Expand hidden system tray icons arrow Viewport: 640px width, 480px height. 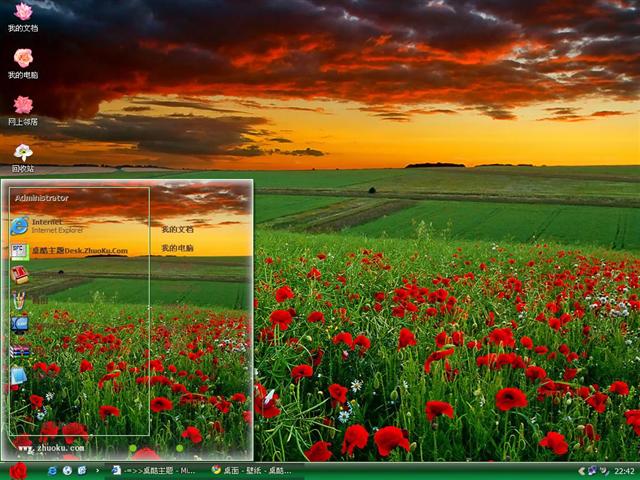(582, 471)
